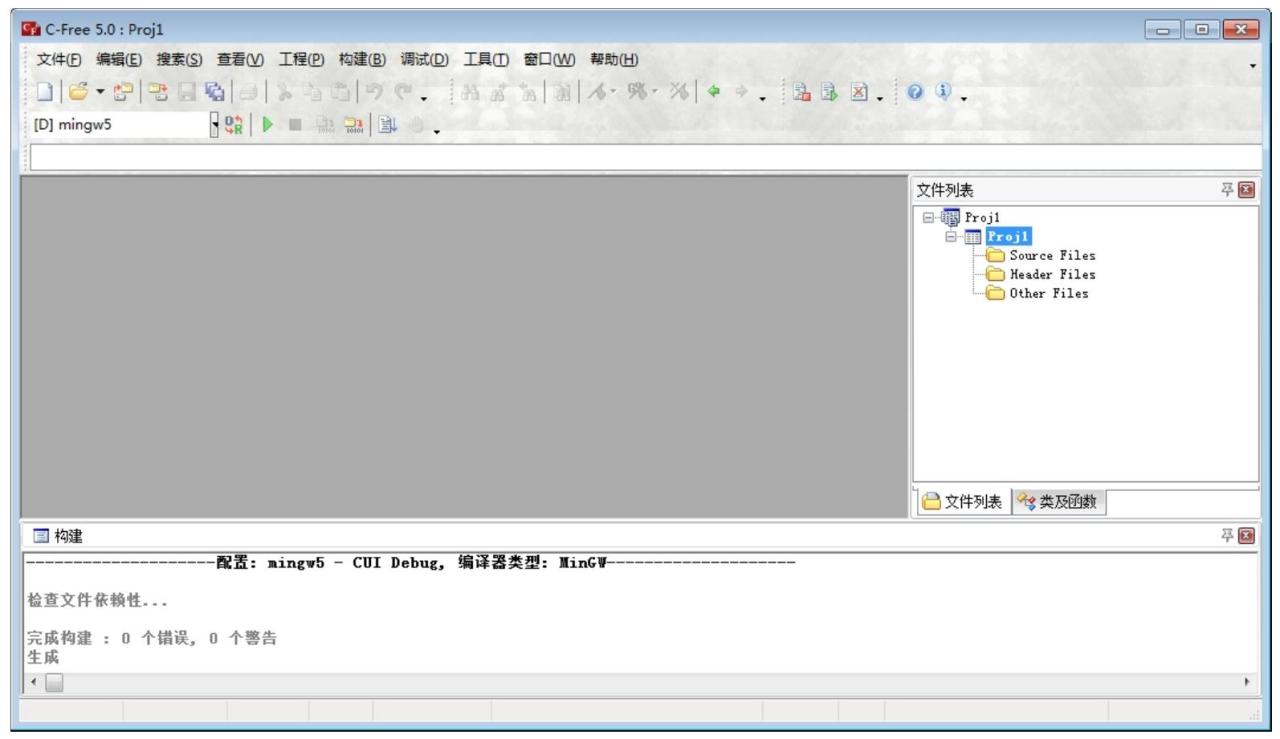Screen dimensions: 1280x739
Task: Click the build output scrollbar right arrow
Action: 1247,682
